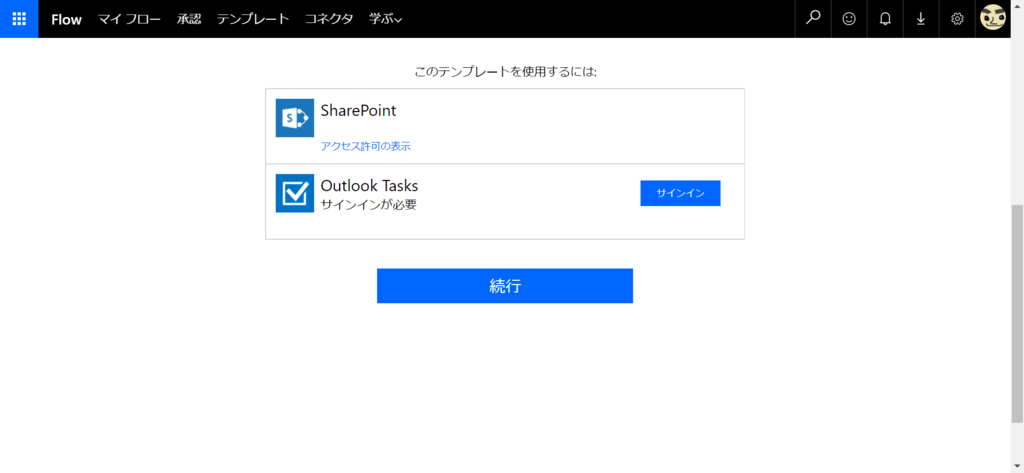Open the feedback smiley icon
Viewport: 1024px width, 473px height.
[849, 19]
